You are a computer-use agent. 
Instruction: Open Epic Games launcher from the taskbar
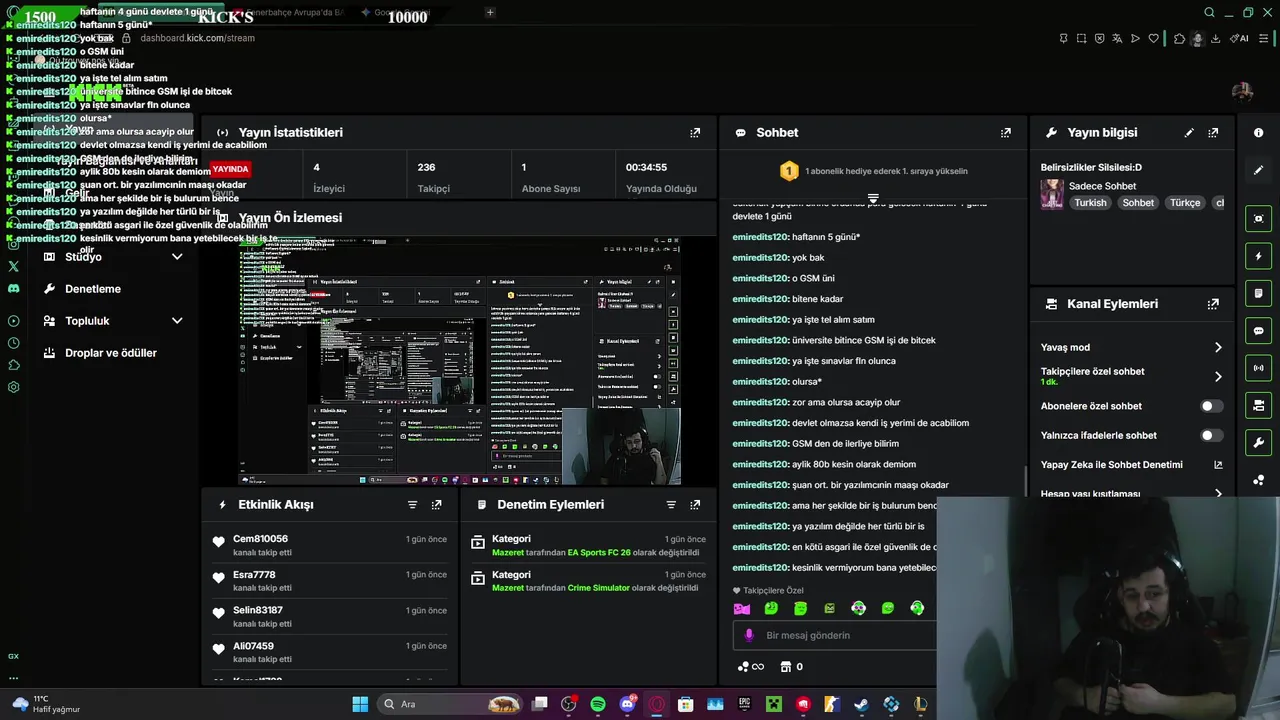pos(744,704)
